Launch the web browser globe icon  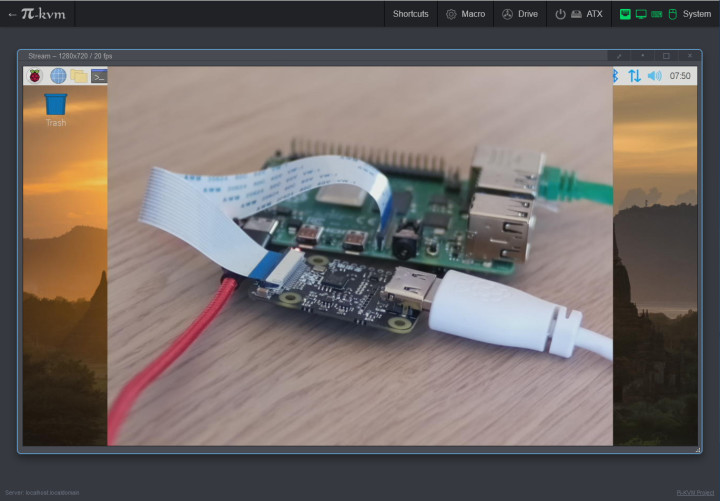[x=58, y=76]
